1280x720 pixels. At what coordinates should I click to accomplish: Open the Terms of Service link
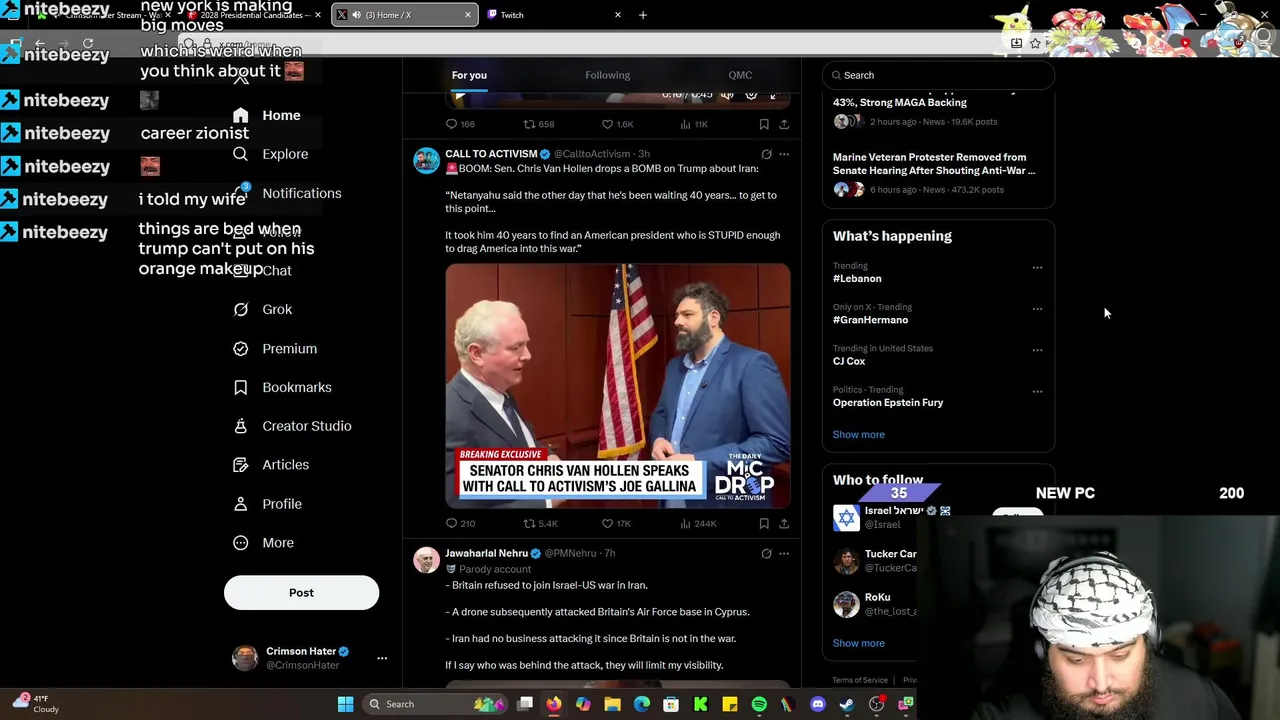(x=860, y=680)
